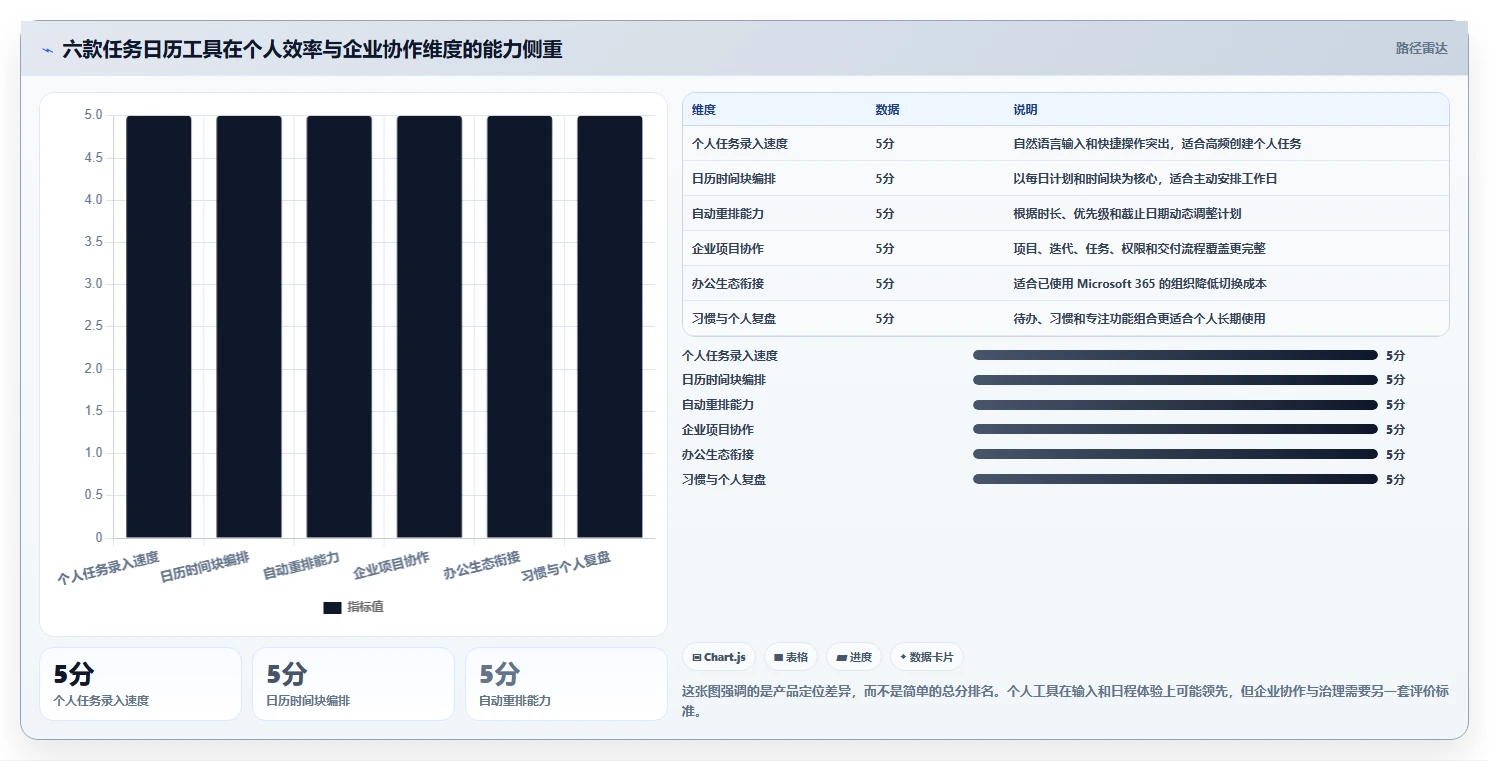Click the 说明 column header
Viewport: 1489px width, 761px height.
(x=1025, y=110)
